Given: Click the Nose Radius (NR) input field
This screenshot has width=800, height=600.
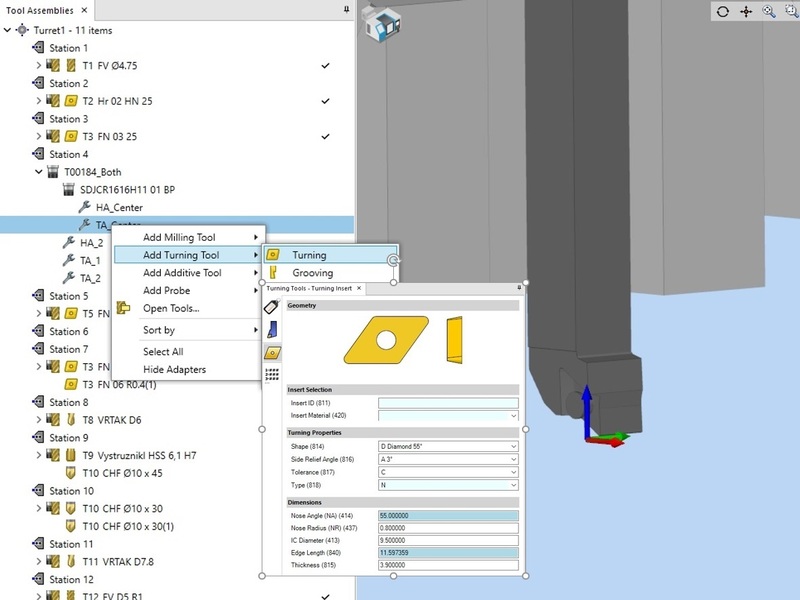Looking at the screenshot, I should 448,527.
